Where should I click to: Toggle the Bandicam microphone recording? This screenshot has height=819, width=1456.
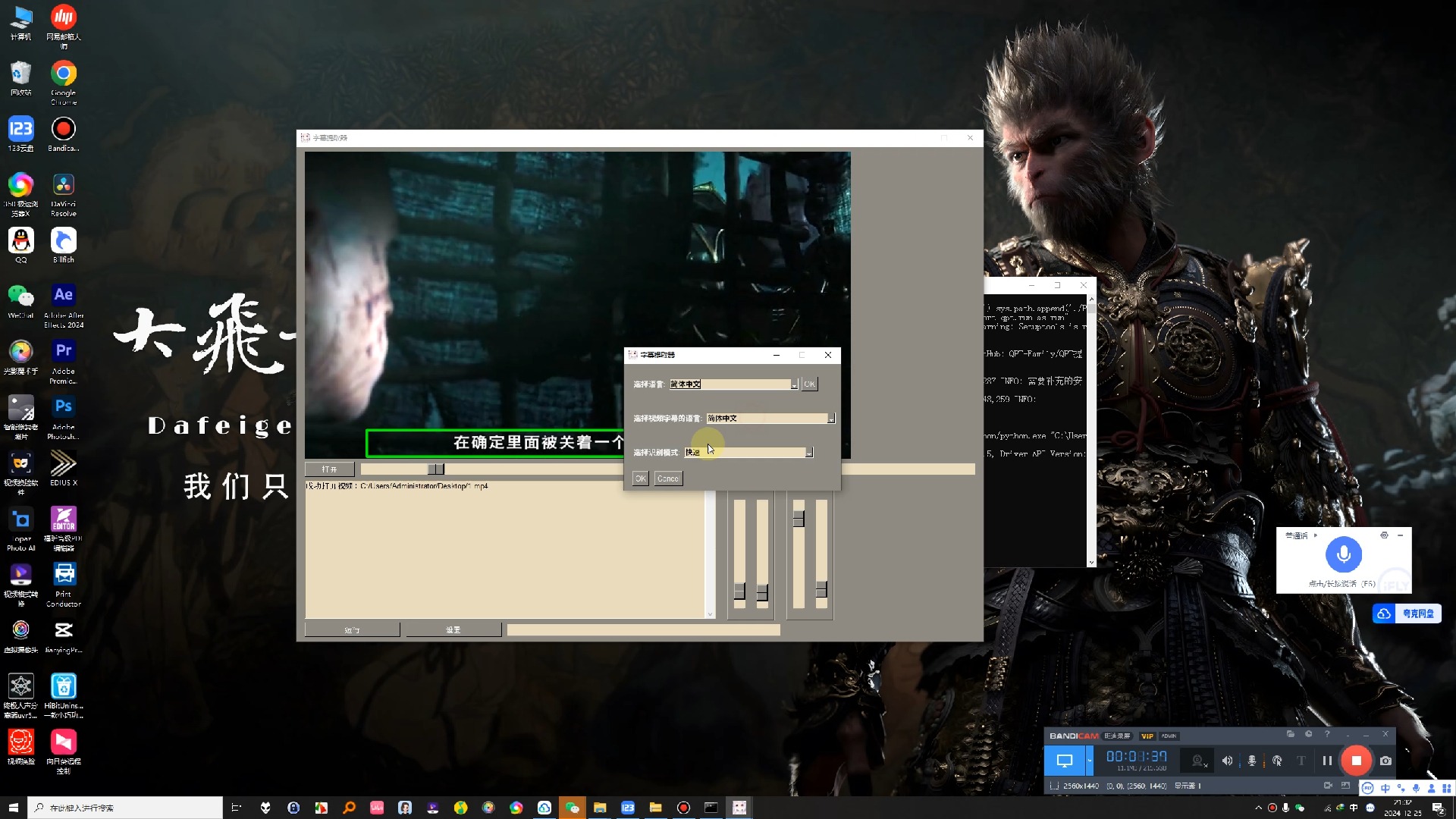(1252, 761)
